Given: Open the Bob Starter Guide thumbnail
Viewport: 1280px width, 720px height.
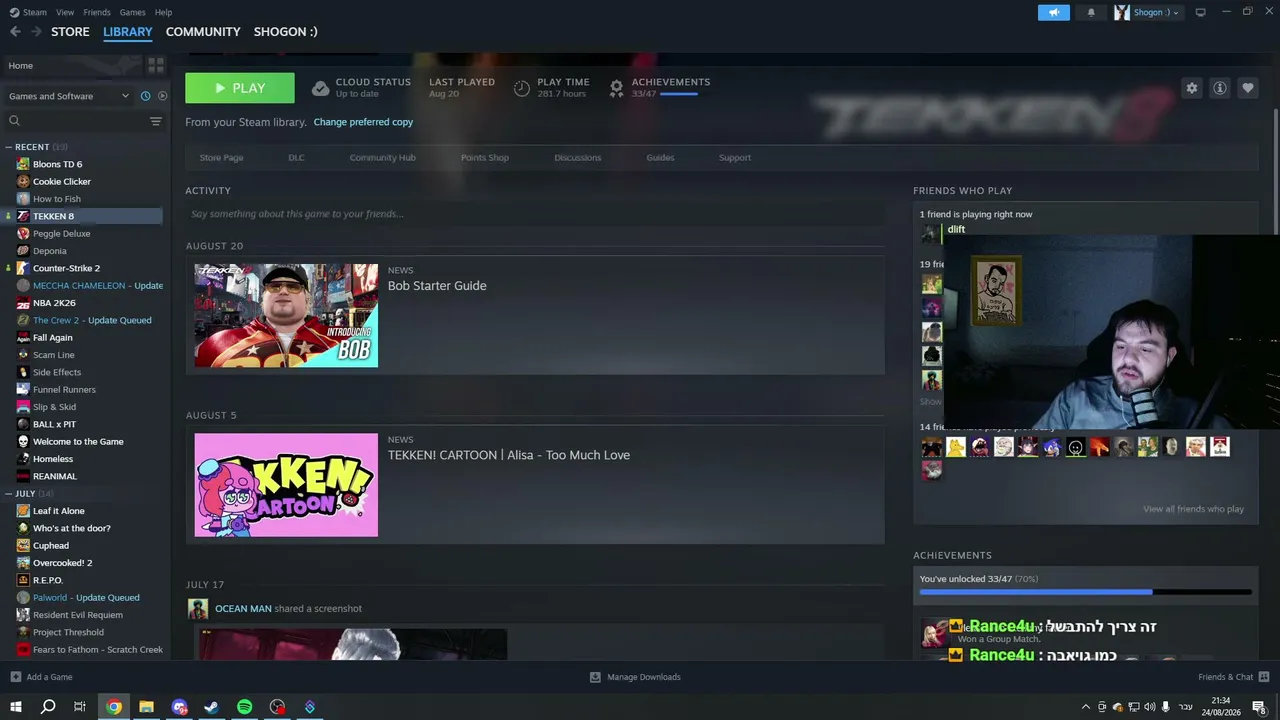Looking at the screenshot, I should [286, 316].
